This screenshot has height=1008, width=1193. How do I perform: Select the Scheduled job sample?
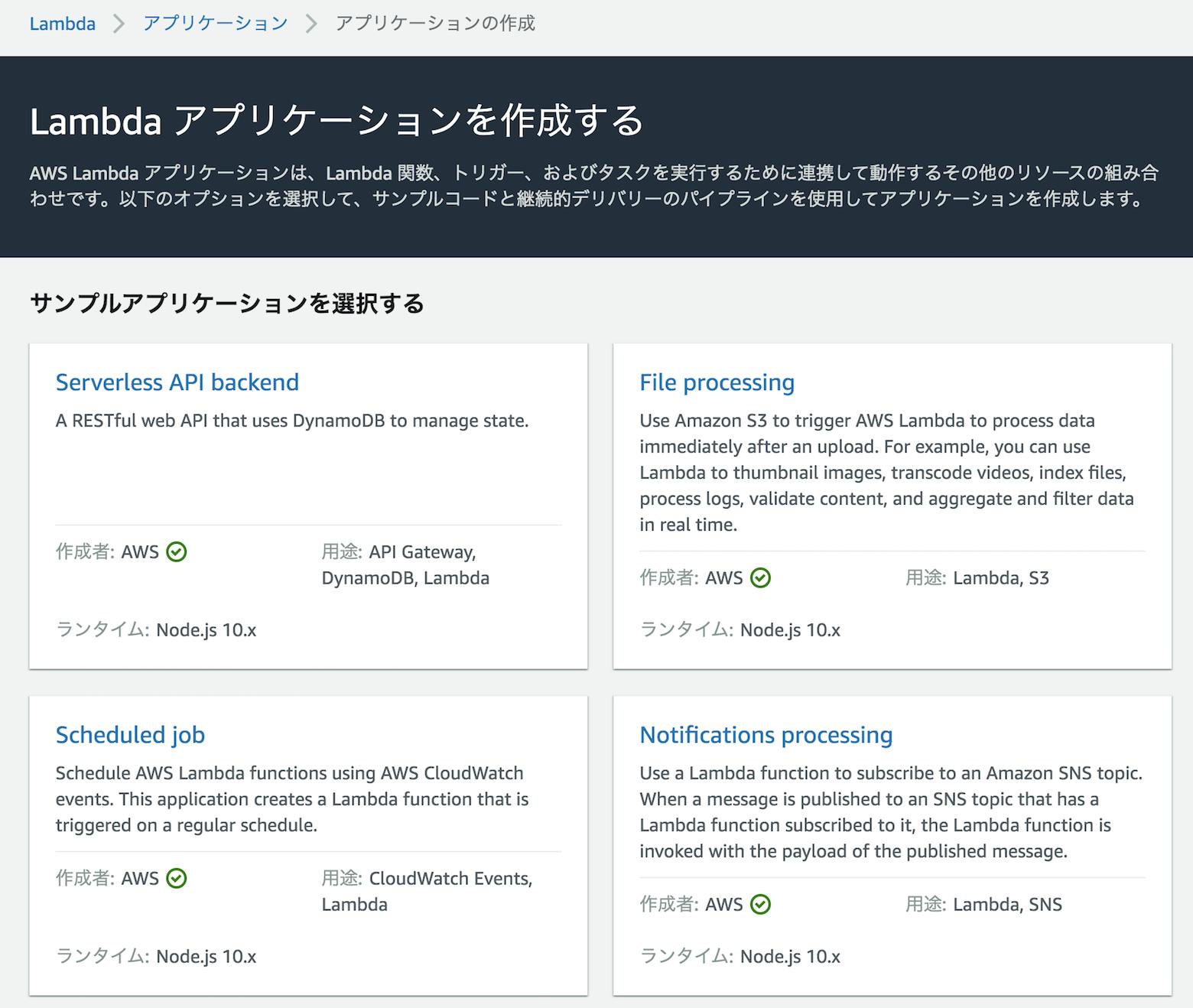[130, 735]
